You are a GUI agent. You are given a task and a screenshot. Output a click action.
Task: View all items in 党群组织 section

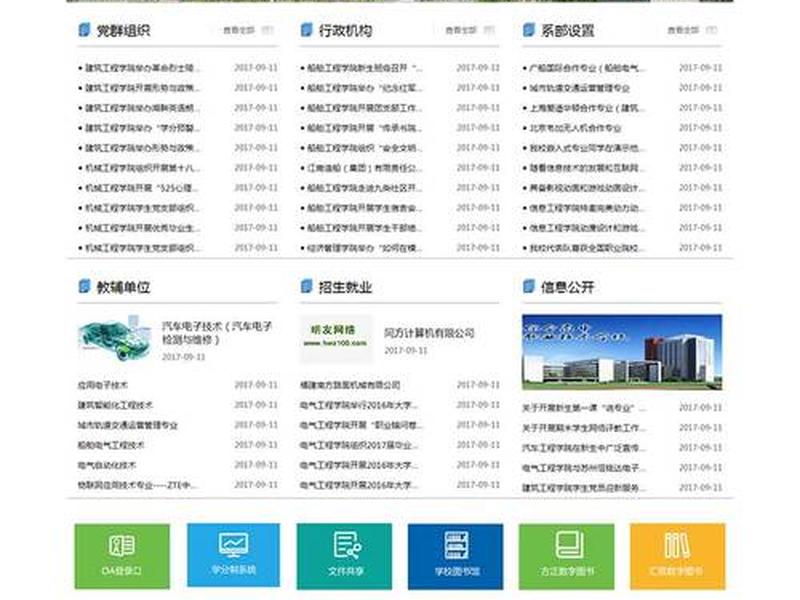tap(239, 31)
